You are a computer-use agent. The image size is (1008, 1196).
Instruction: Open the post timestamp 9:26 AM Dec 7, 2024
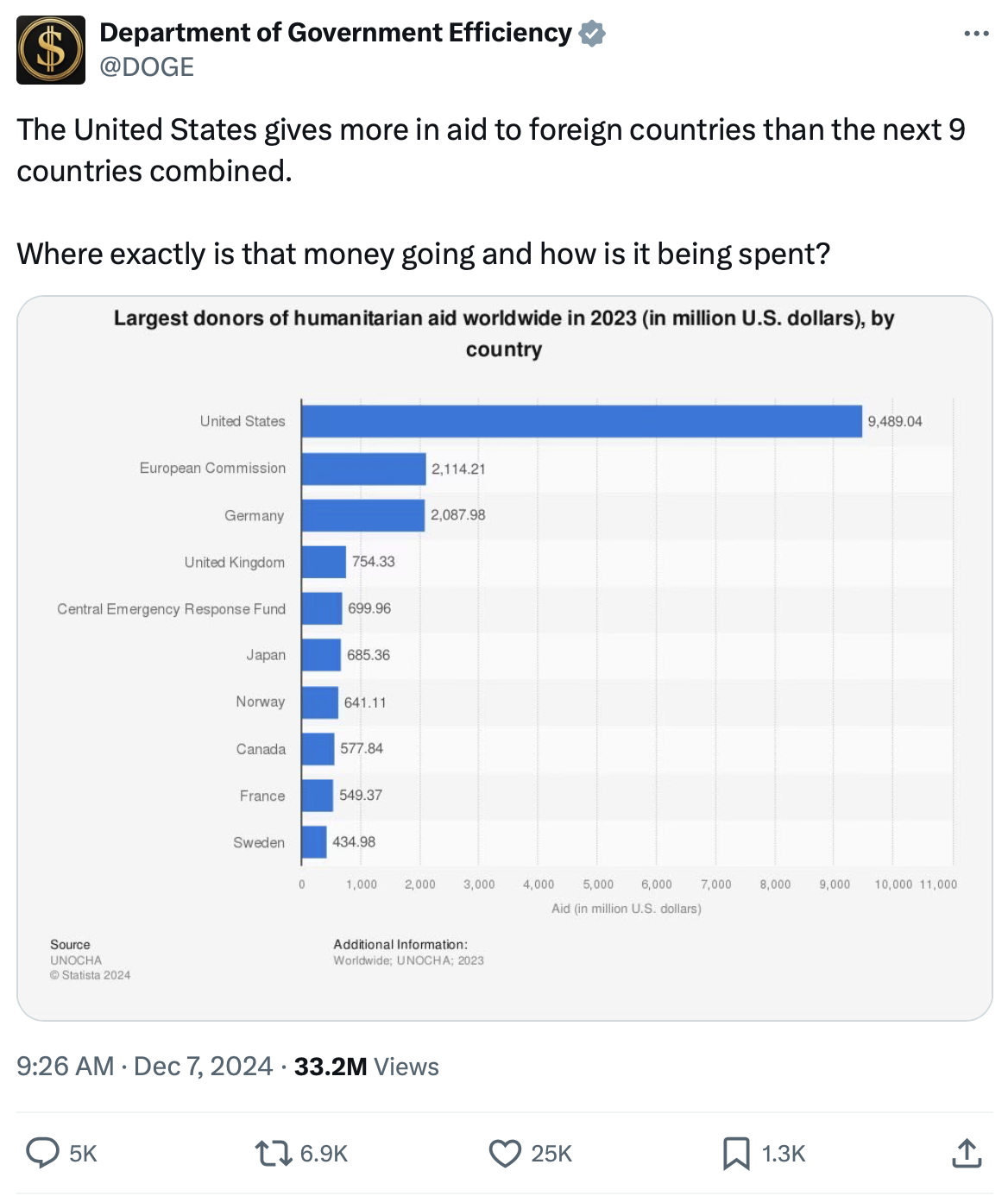click(144, 1067)
